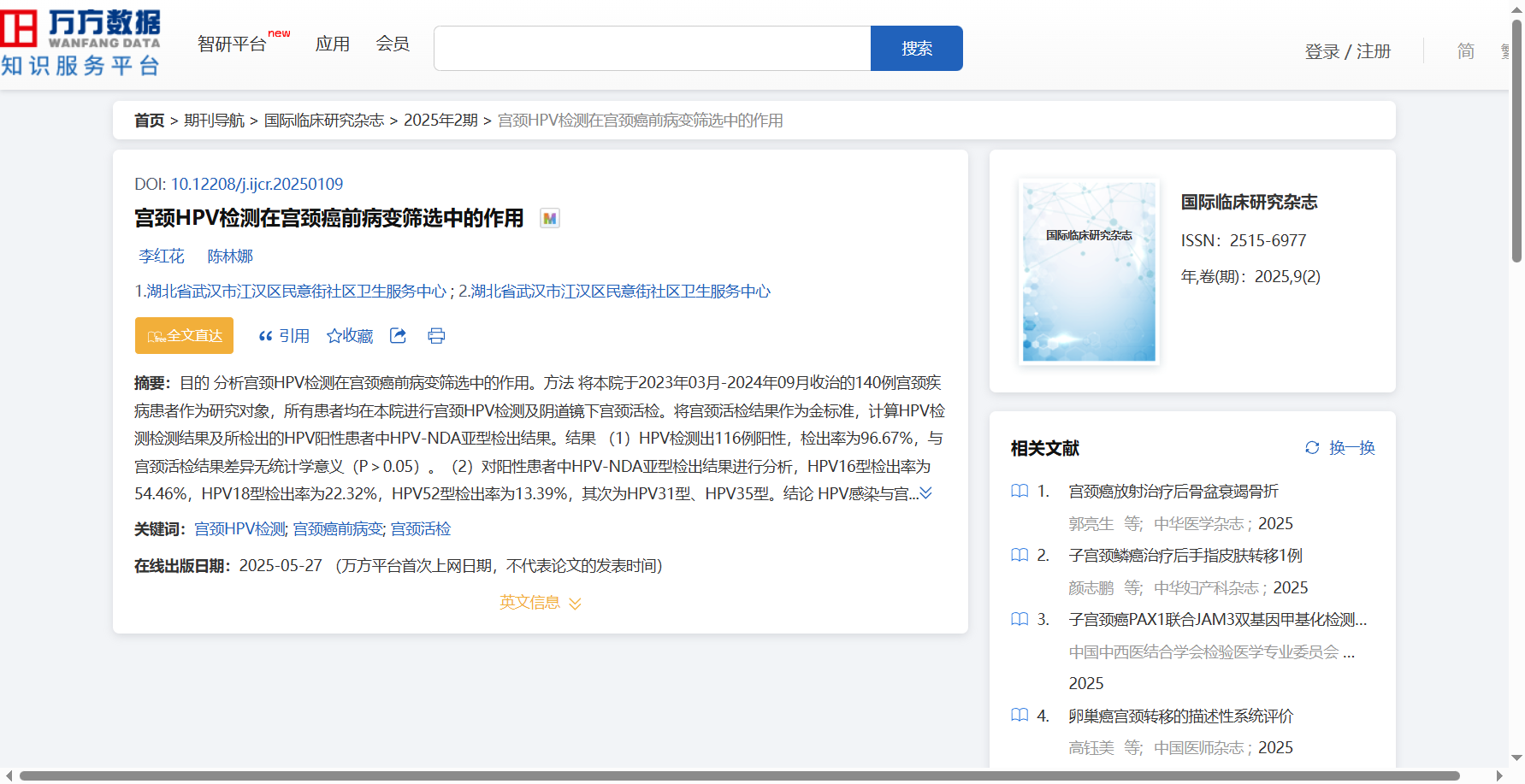
Task: Click the blue 搜索 button
Action: [x=917, y=48]
